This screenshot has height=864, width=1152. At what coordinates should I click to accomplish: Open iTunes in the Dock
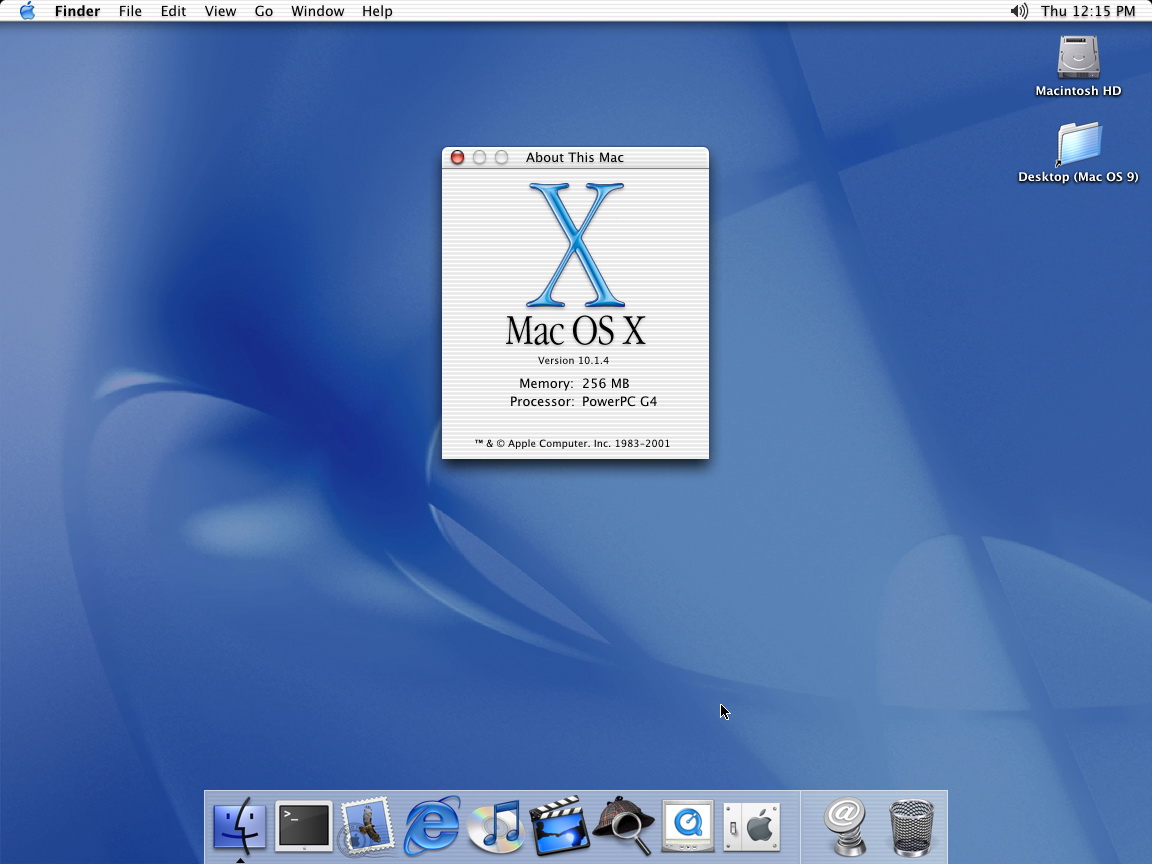click(x=496, y=826)
